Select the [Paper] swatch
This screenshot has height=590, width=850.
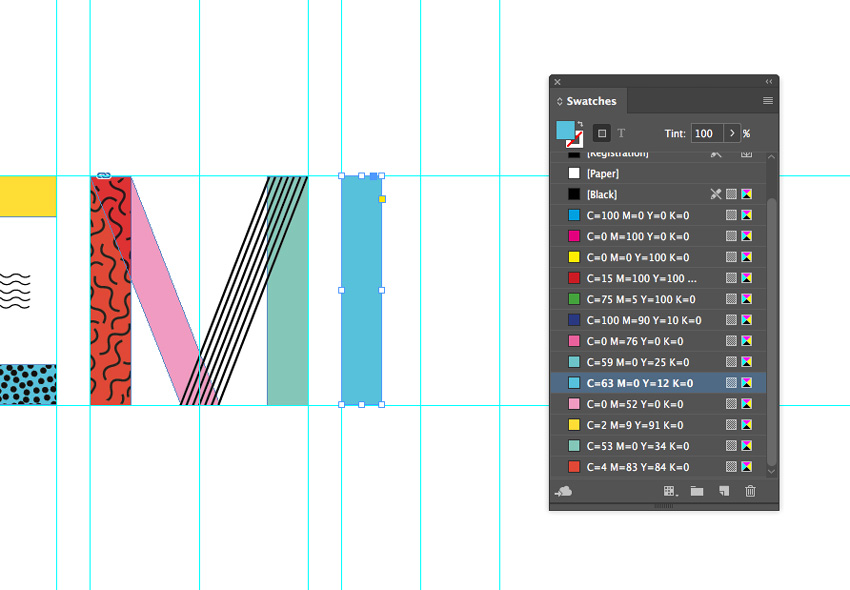[x=658, y=174]
